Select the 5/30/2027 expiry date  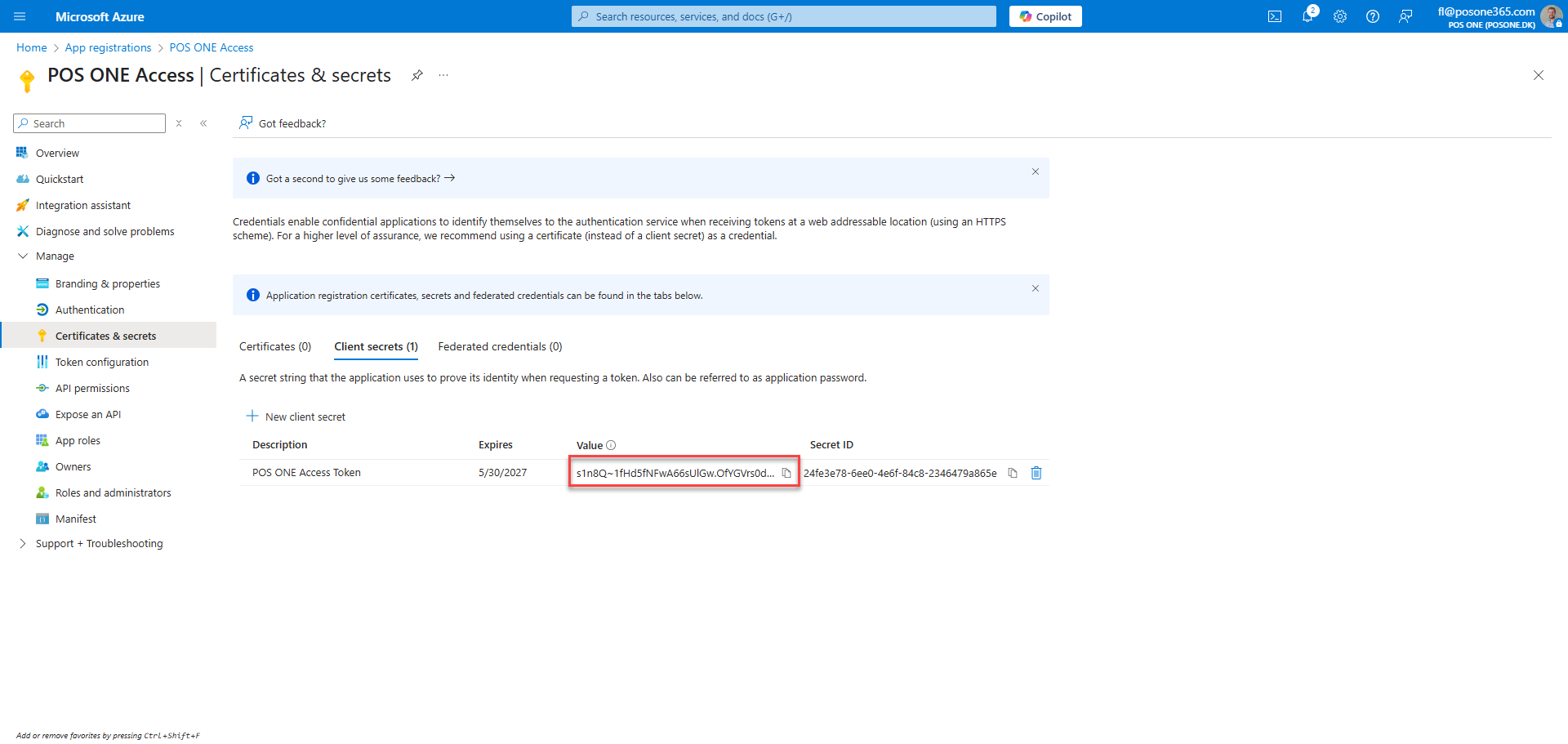tap(503, 473)
